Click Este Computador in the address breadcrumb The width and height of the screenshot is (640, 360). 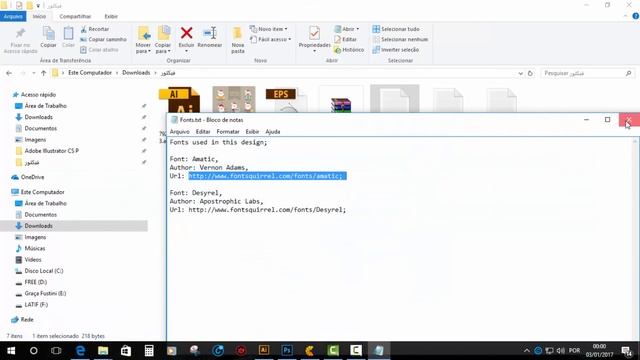point(90,73)
